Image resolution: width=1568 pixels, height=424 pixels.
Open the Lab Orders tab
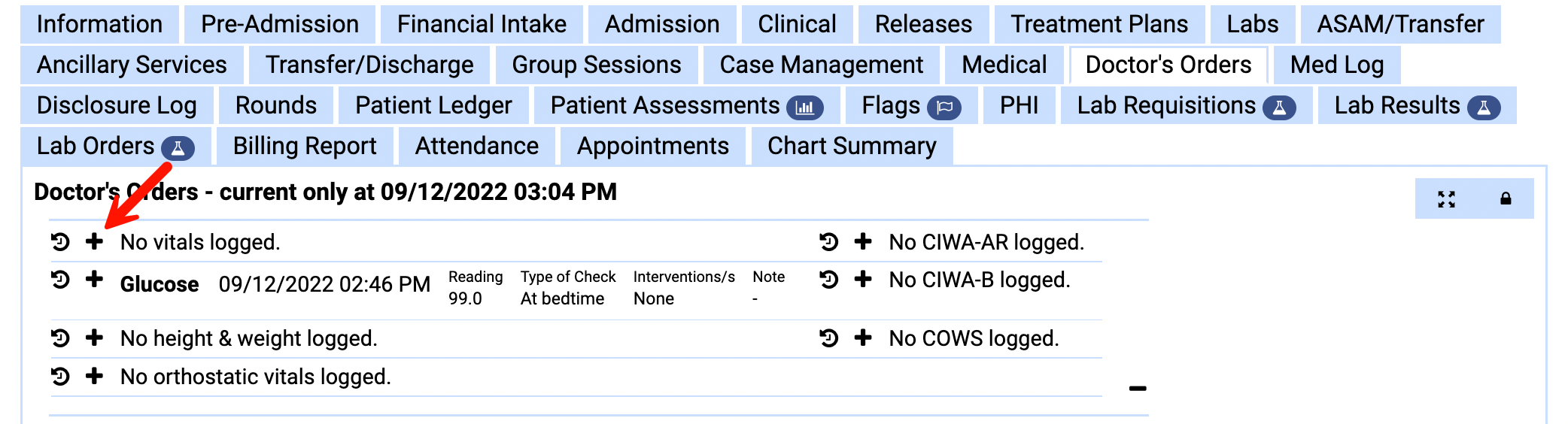(115, 147)
